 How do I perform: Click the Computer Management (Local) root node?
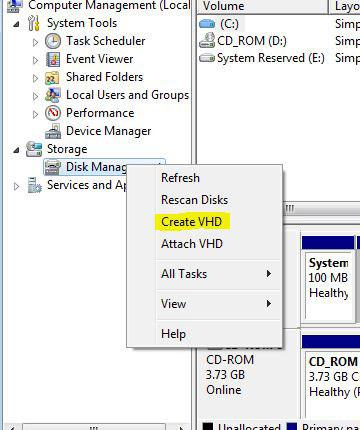pos(109,5)
